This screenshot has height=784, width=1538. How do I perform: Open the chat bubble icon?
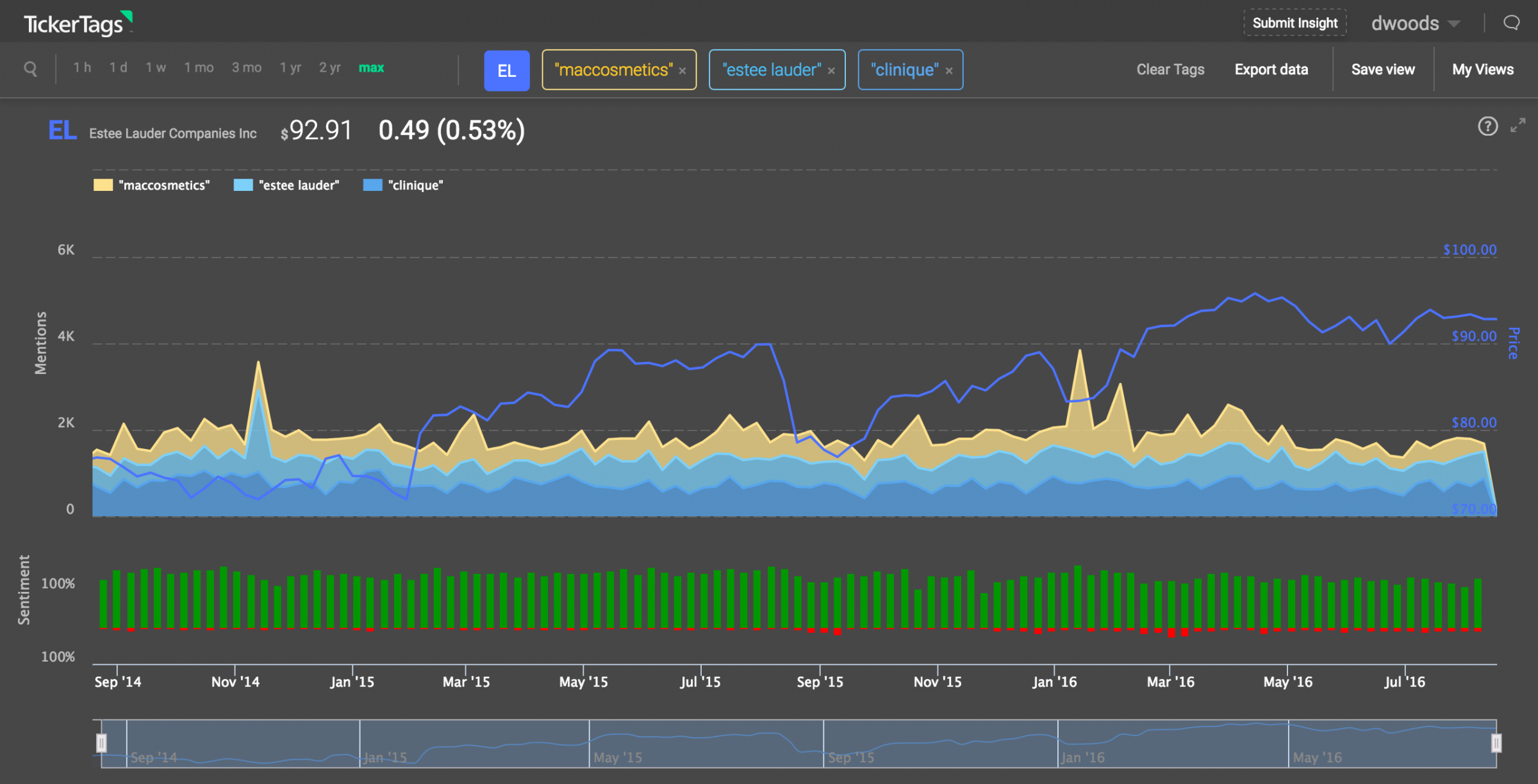pos(1511,23)
